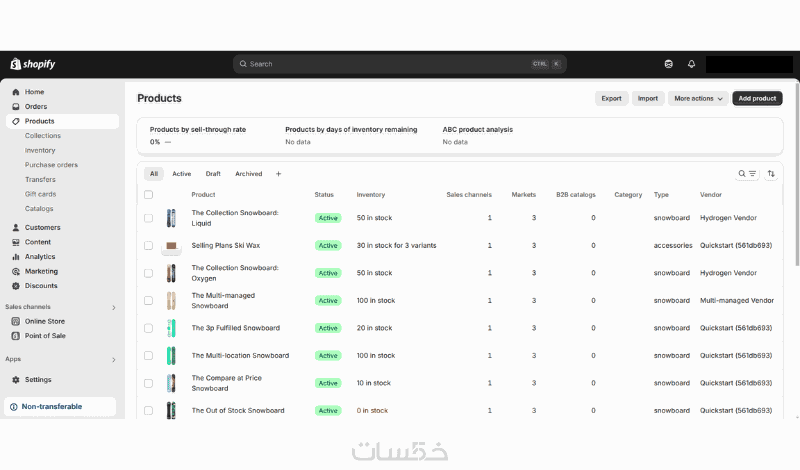Open Gift cards in sidebar
This screenshot has height=470, width=800.
[x=40, y=194]
